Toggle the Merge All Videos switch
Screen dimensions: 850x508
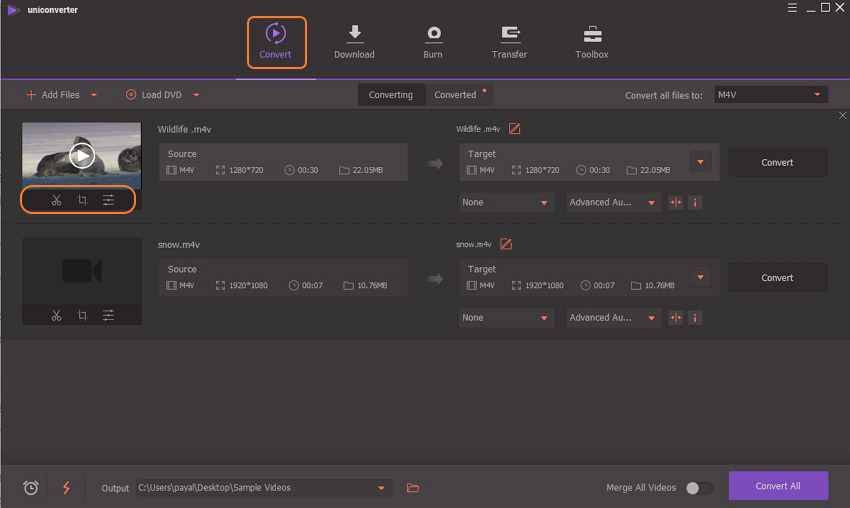click(x=699, y=488)
